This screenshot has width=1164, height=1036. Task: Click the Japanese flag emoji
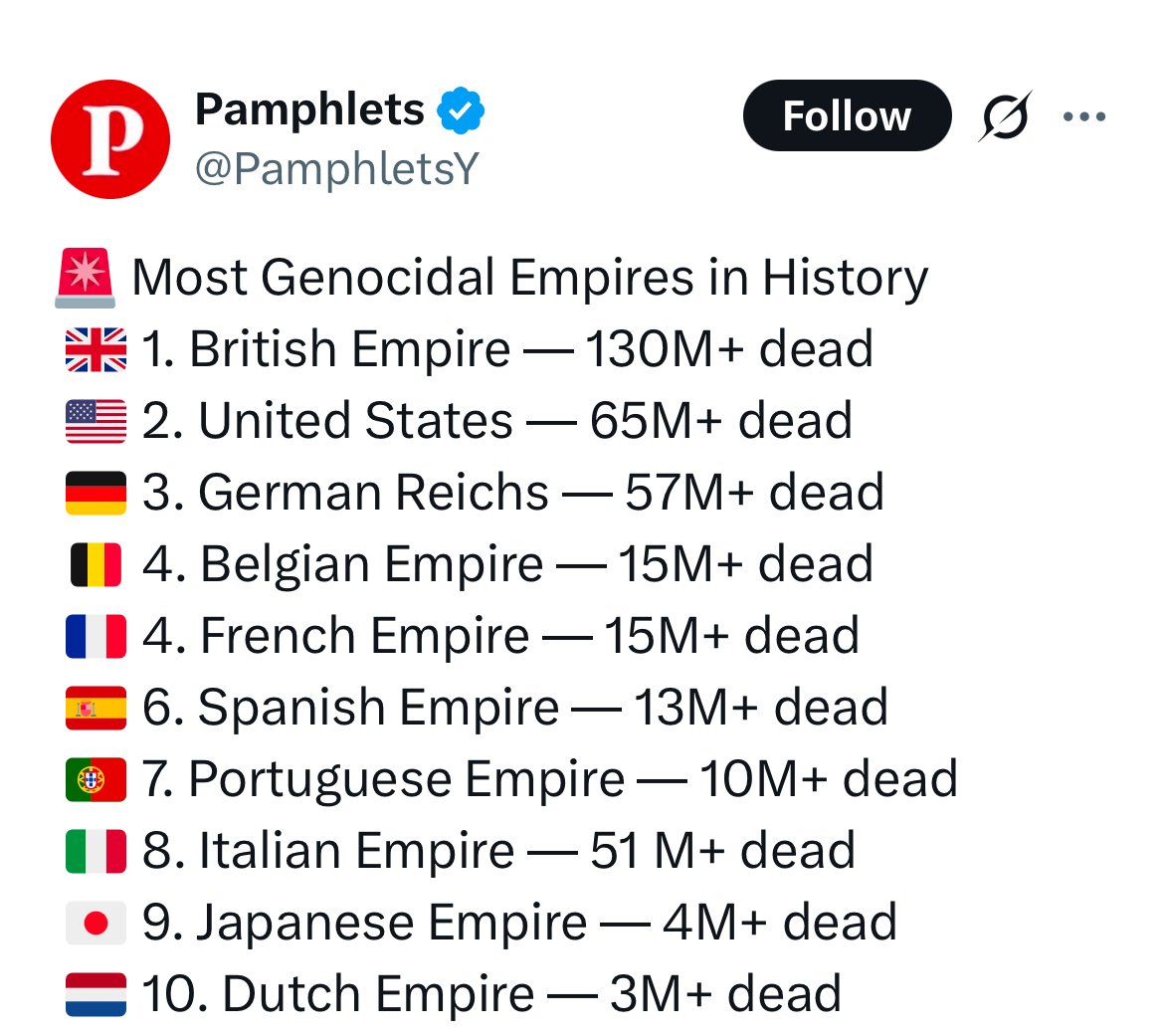click(96, 924)
